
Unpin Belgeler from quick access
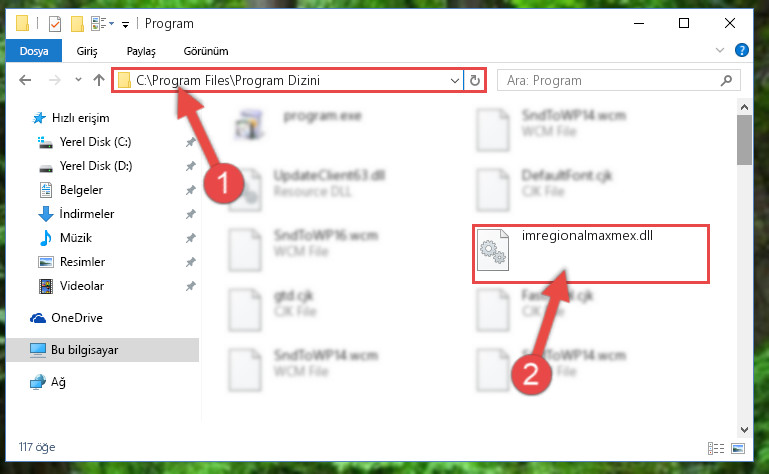[x=190, y=190]
